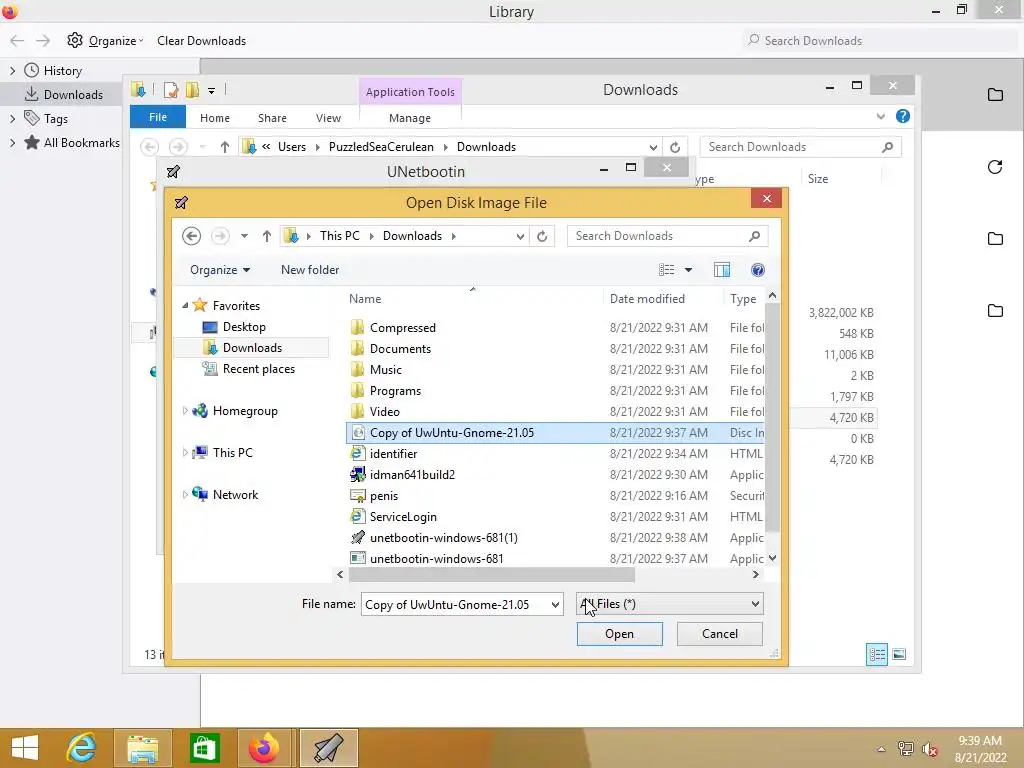Image resolution: width=1024 pixels, height=768 pixels.
Task: Go up one folder level in Open dialog
Action: (266, 236)
